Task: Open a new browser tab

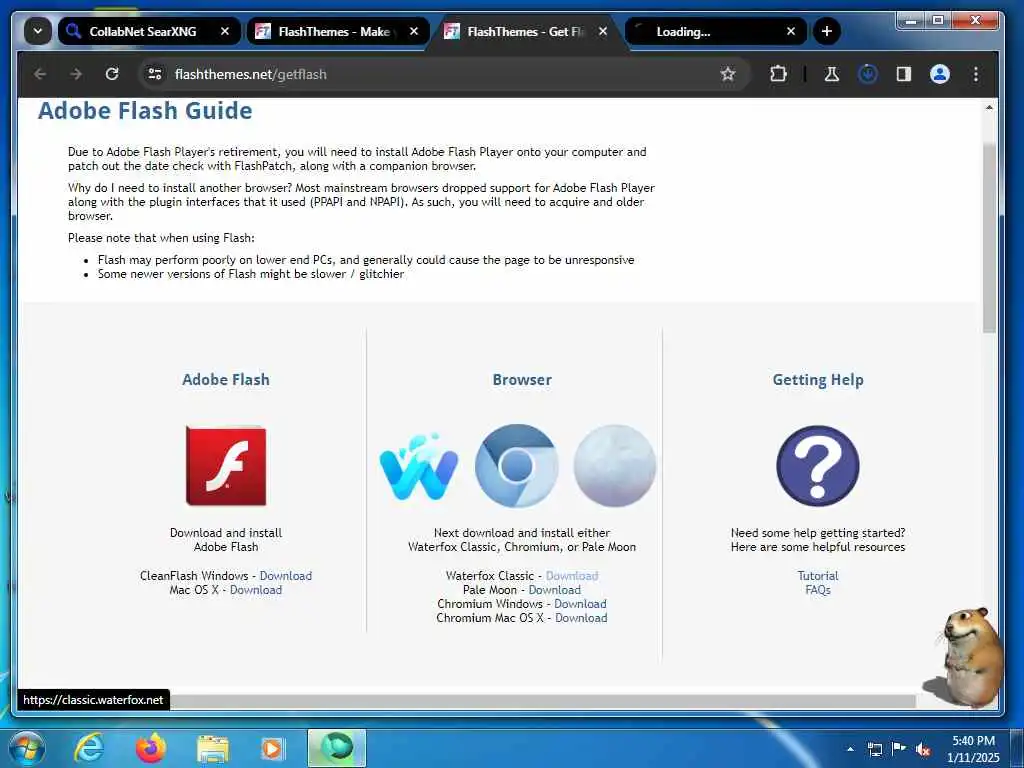Action: coord(827,31)
